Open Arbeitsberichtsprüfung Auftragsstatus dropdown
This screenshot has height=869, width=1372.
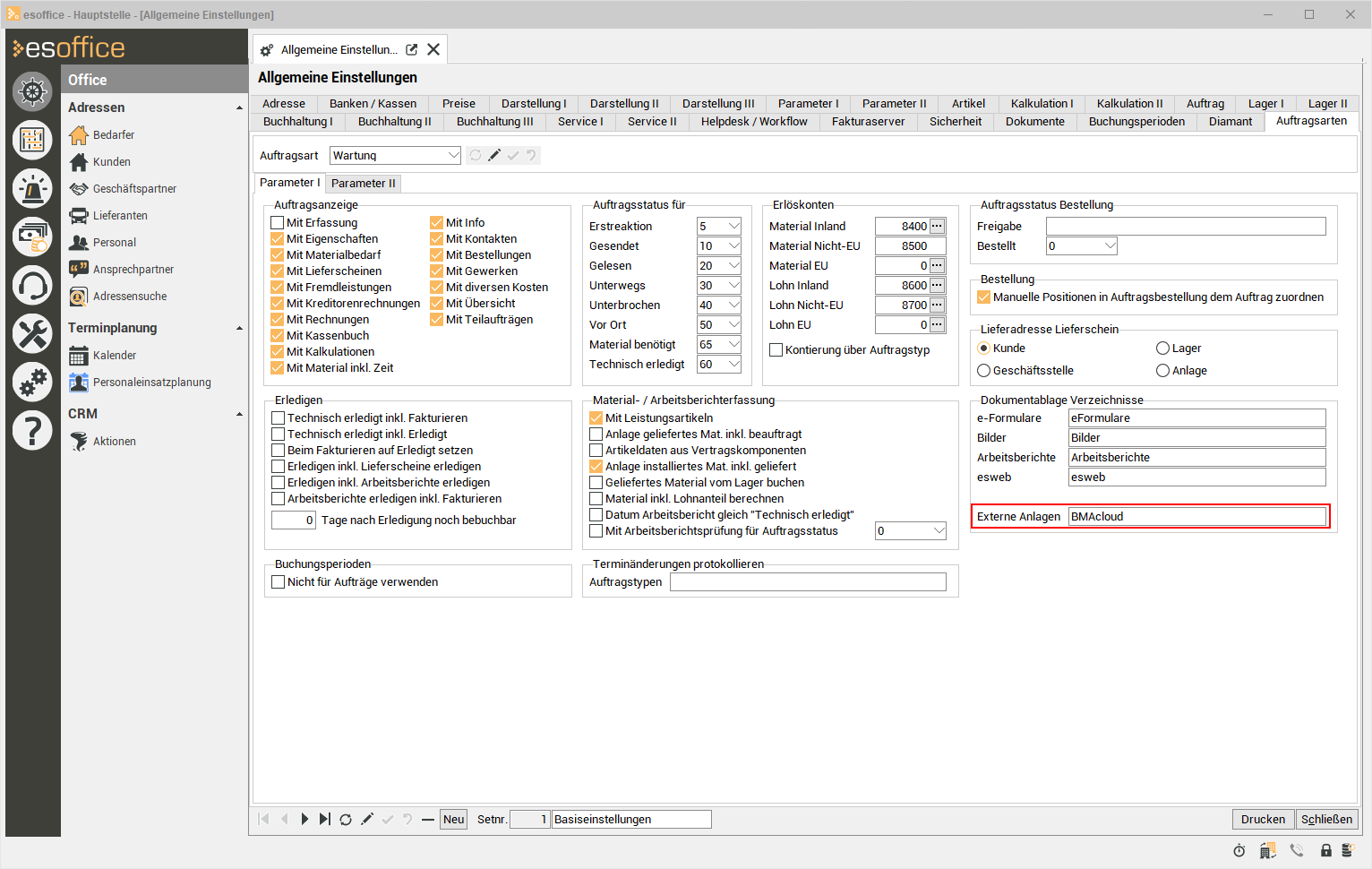(x=939, y=531)
